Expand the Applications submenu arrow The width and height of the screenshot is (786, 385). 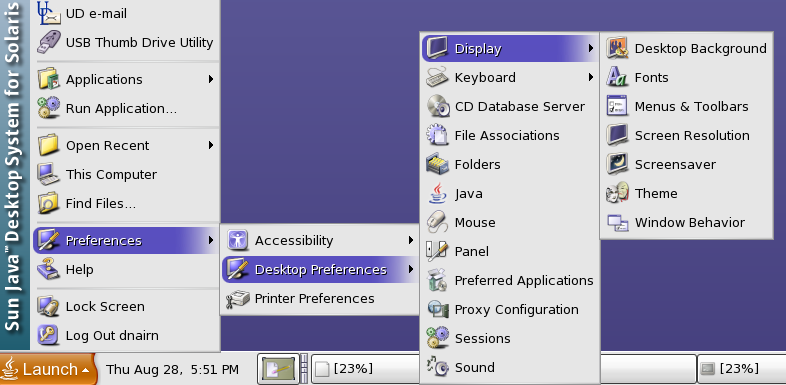tap(211, 79)
